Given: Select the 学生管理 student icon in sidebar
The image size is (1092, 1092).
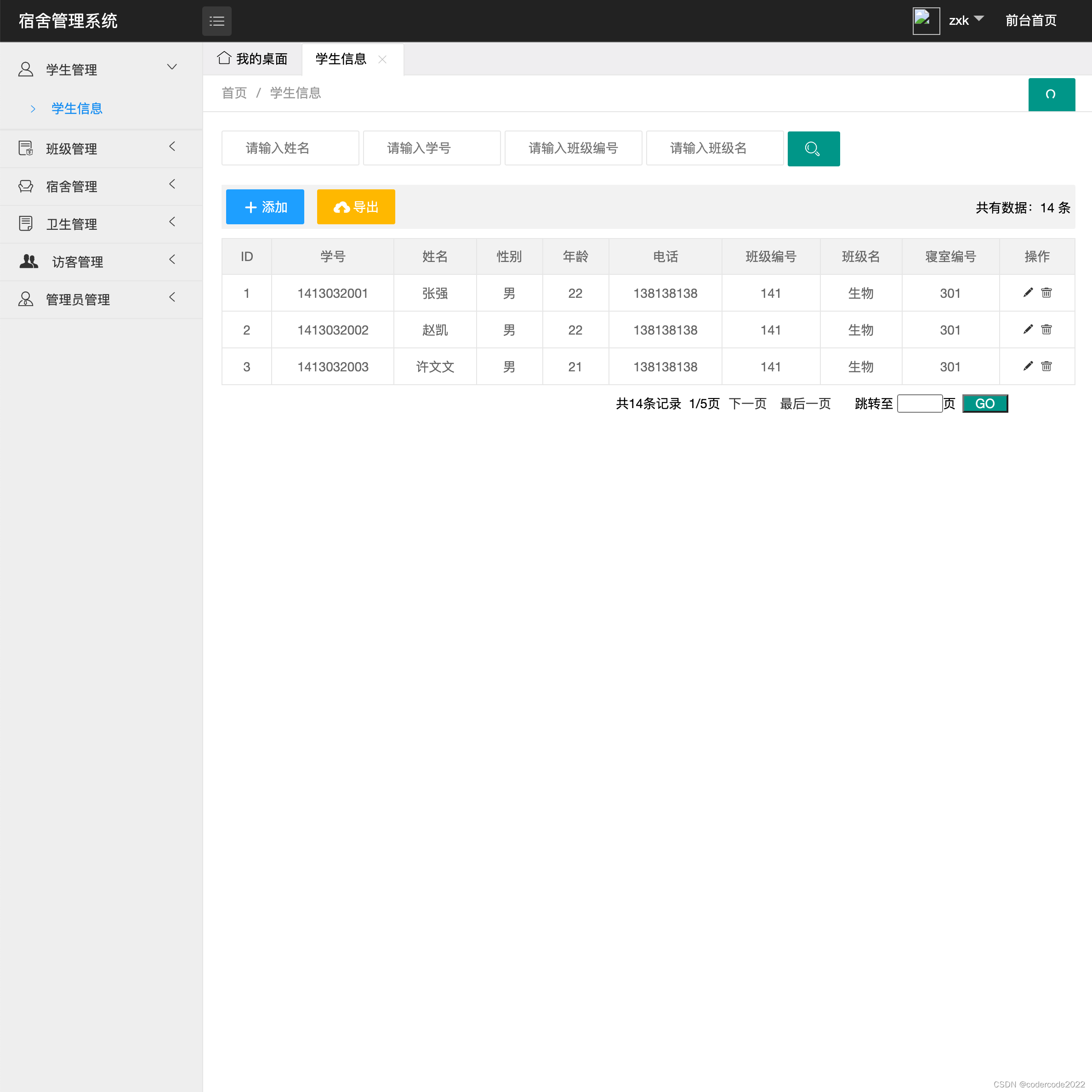Looking at the screenshot, I should [26, 69].
